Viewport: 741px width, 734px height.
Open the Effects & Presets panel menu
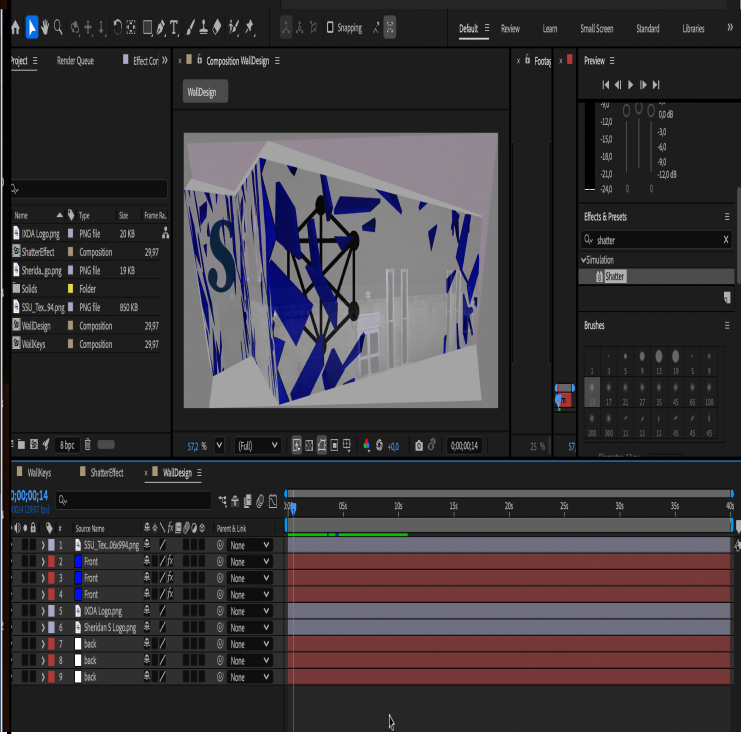pyautogui.click(x=727, y=216)
